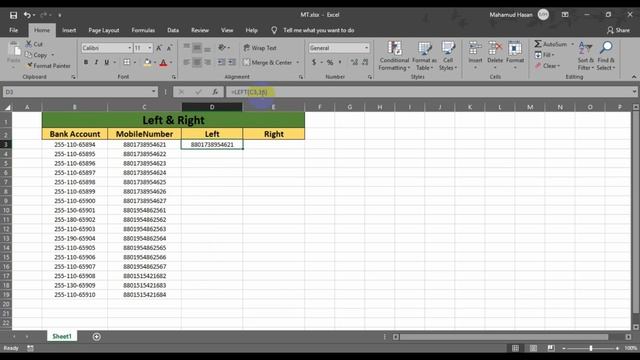Screen dimensions: 640x360
Task: Expand the formula bar arrow
Action: (x=634, y=92)
